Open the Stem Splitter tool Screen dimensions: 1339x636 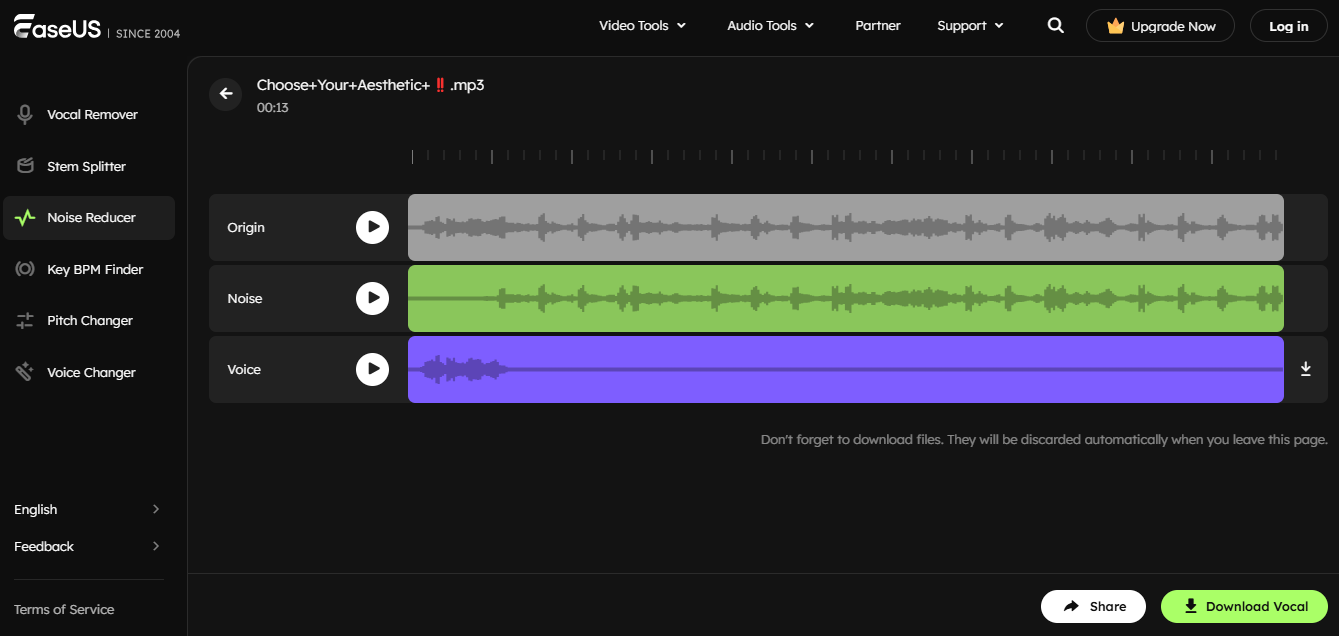coord(87,166)
